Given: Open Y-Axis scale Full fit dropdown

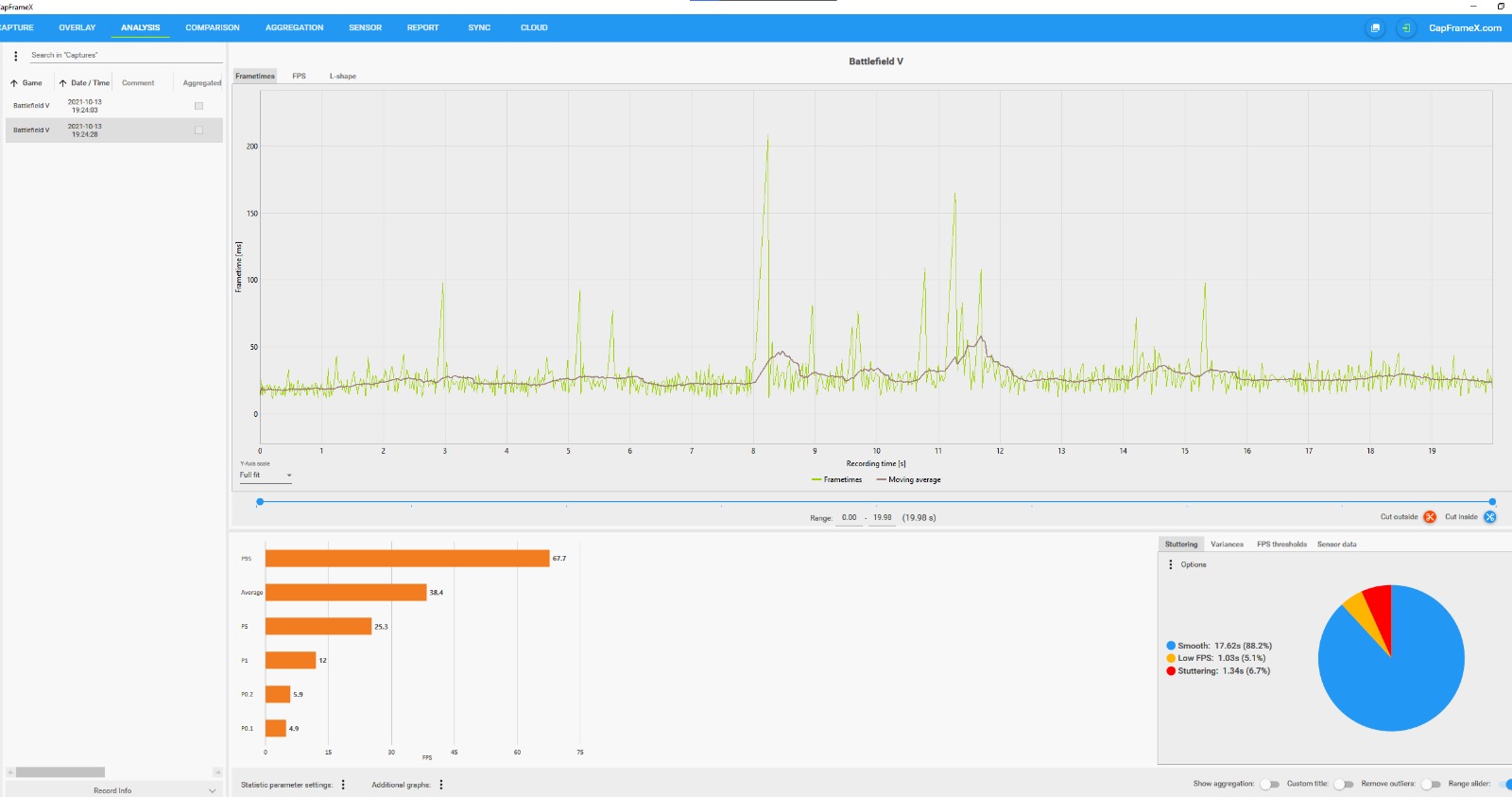Looking at the screenshot, I should (266, 476).
